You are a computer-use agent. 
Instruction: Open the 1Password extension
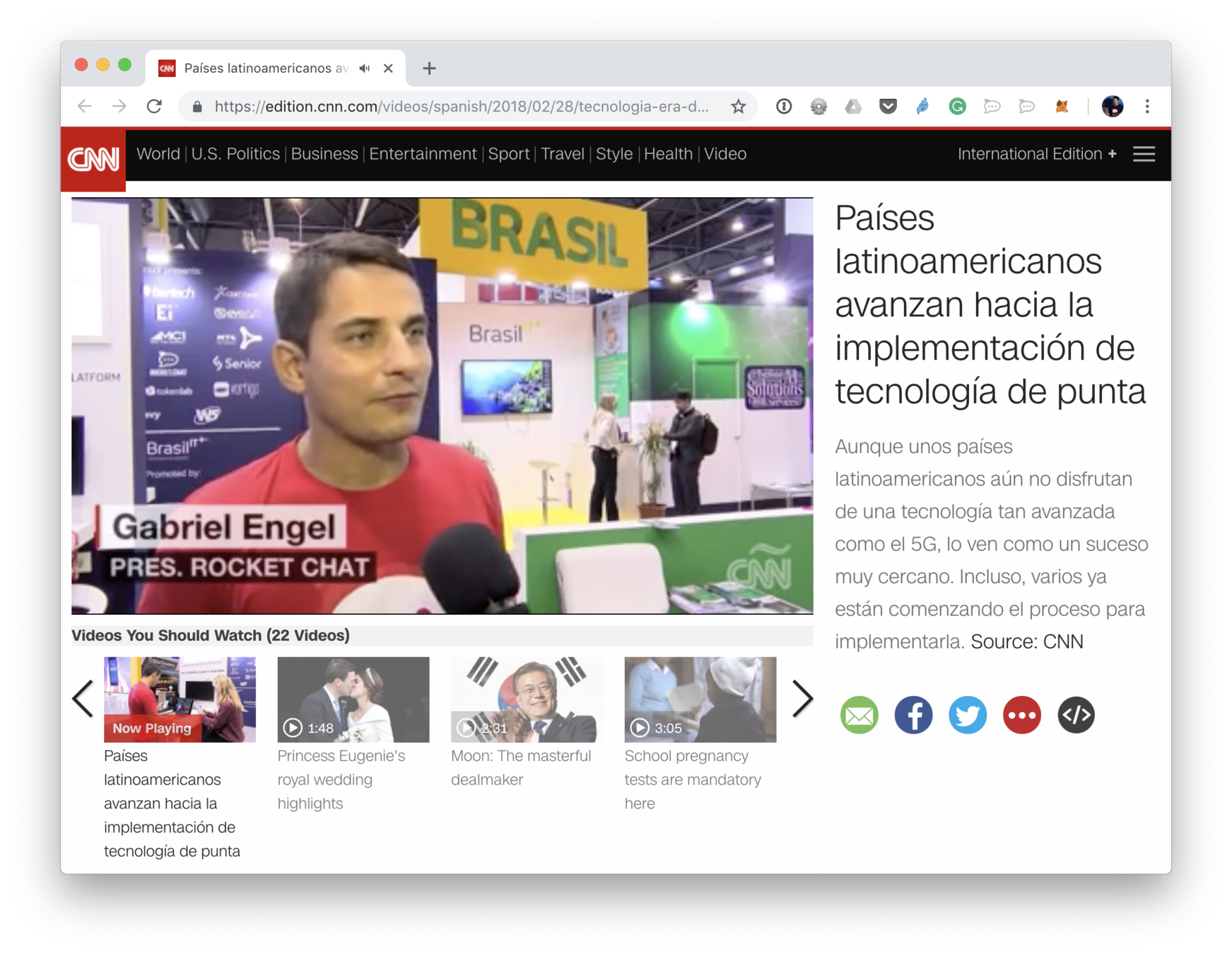783,107
